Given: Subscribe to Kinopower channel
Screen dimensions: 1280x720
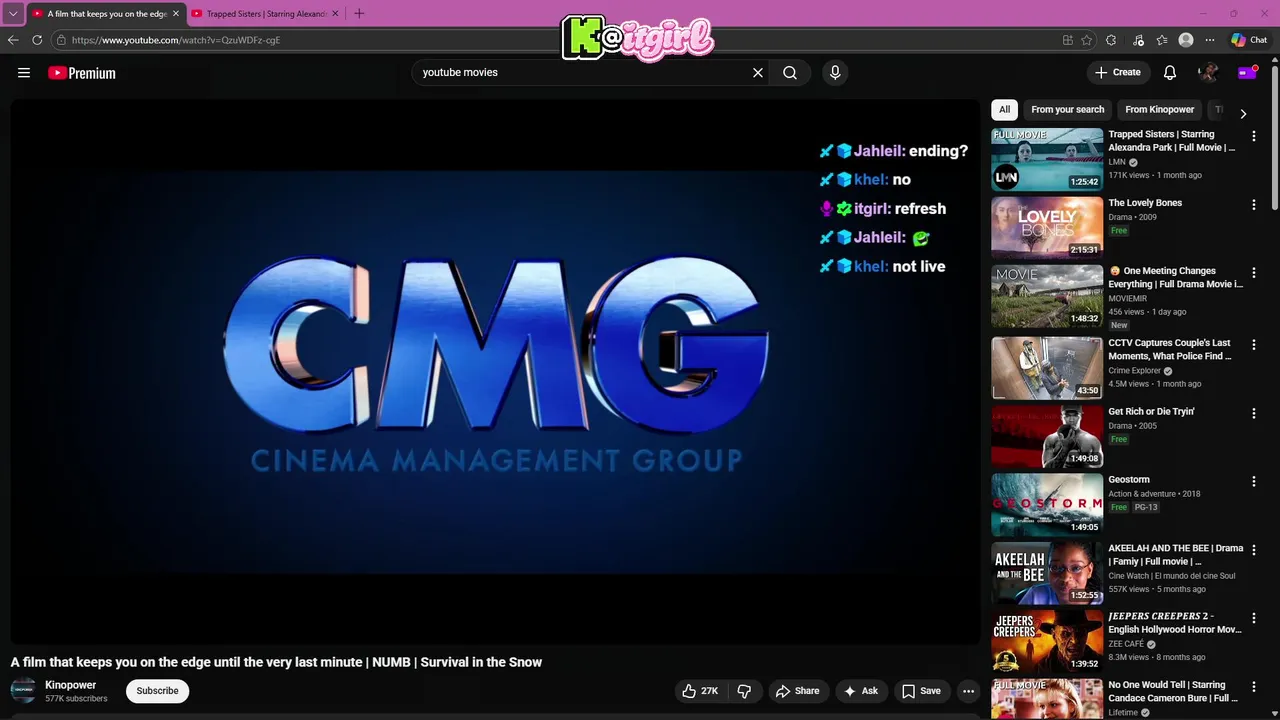Looking at the screenshot, I should click(x=157, y=691).
